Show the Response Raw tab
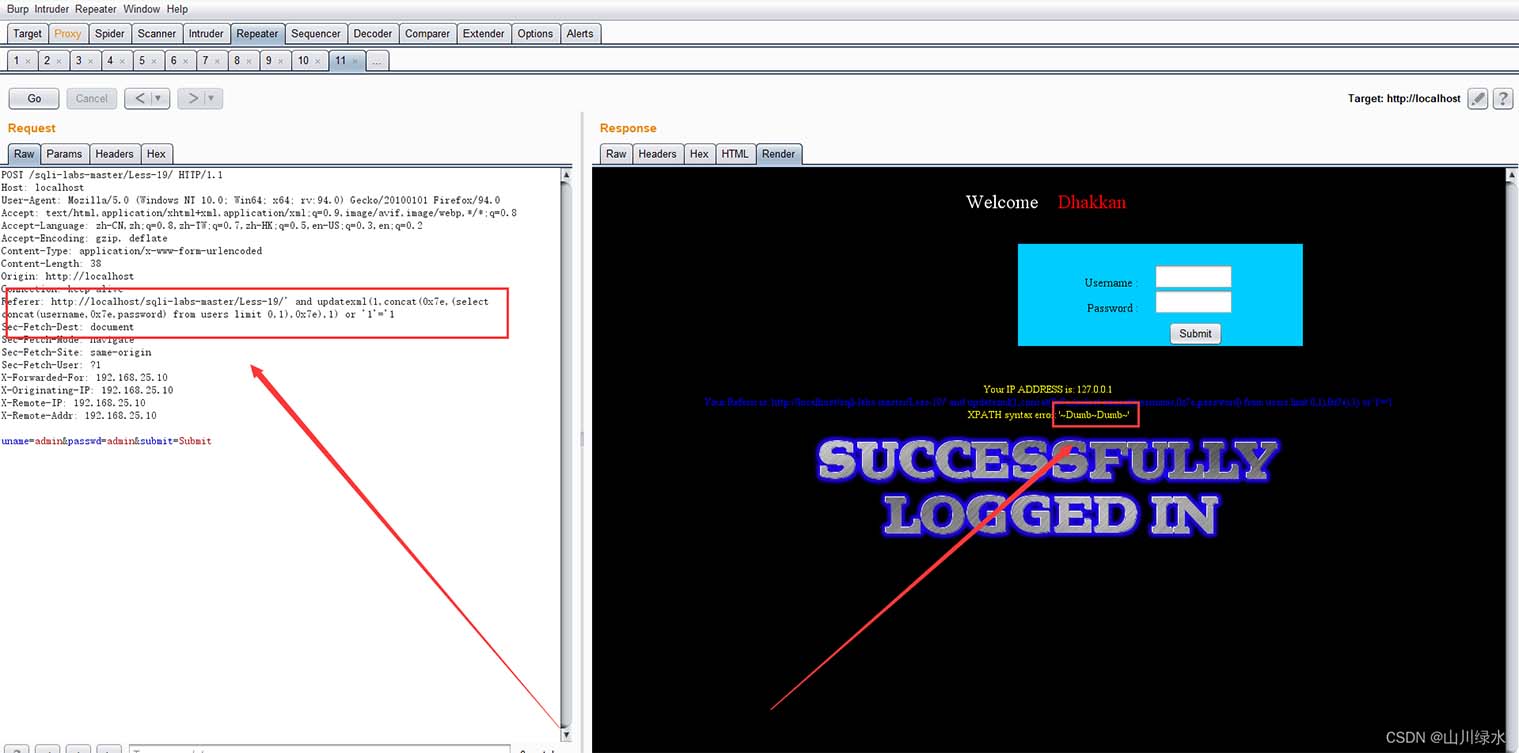 (616, 153)
